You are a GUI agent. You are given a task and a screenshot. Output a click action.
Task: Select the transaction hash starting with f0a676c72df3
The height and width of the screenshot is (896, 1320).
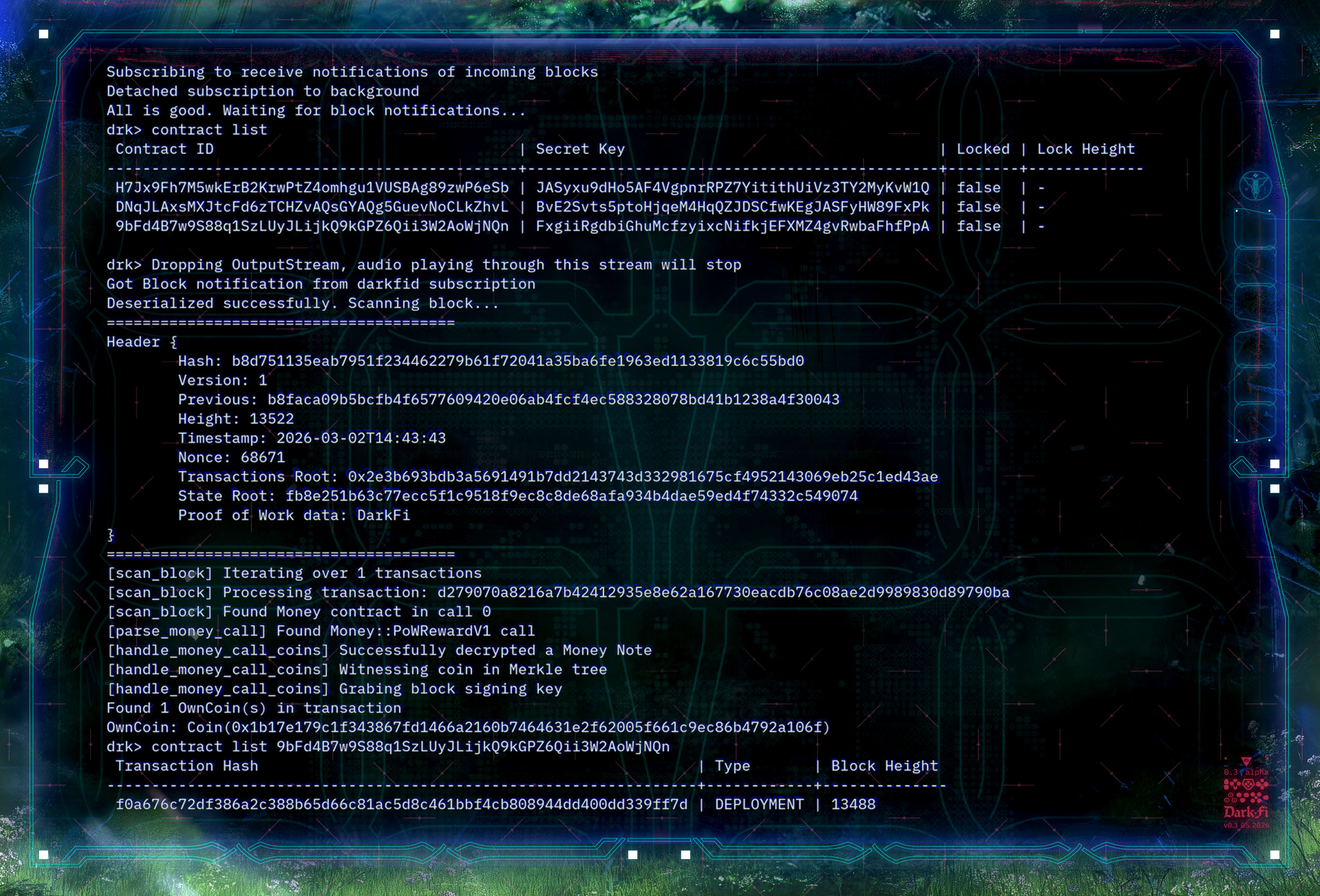click(x=401, y=806)
